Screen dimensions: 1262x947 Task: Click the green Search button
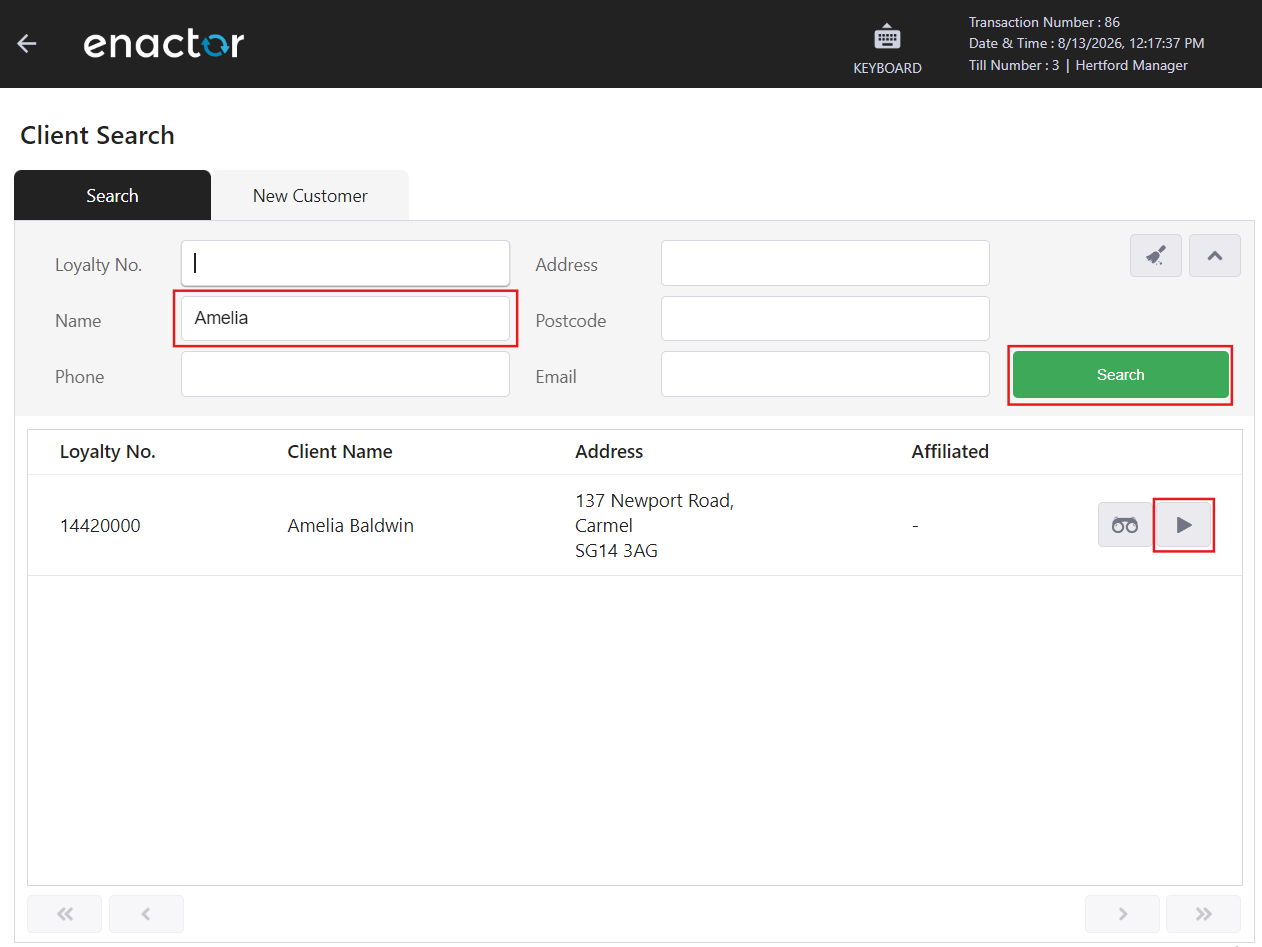(x=1120, y=375)
